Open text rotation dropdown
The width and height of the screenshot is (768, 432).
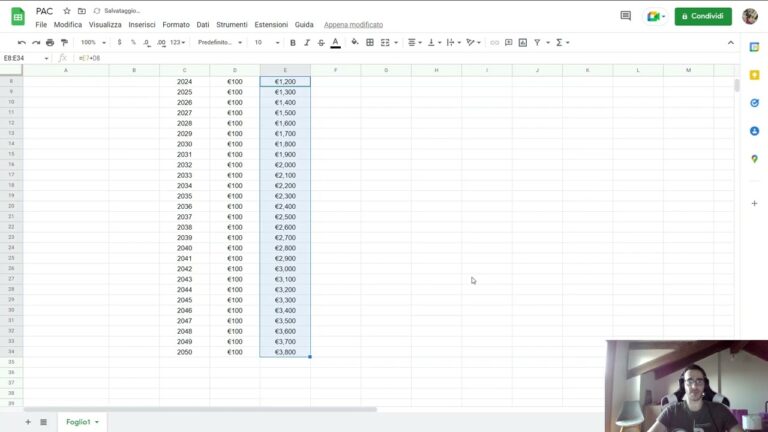click(x=473, y=43)
